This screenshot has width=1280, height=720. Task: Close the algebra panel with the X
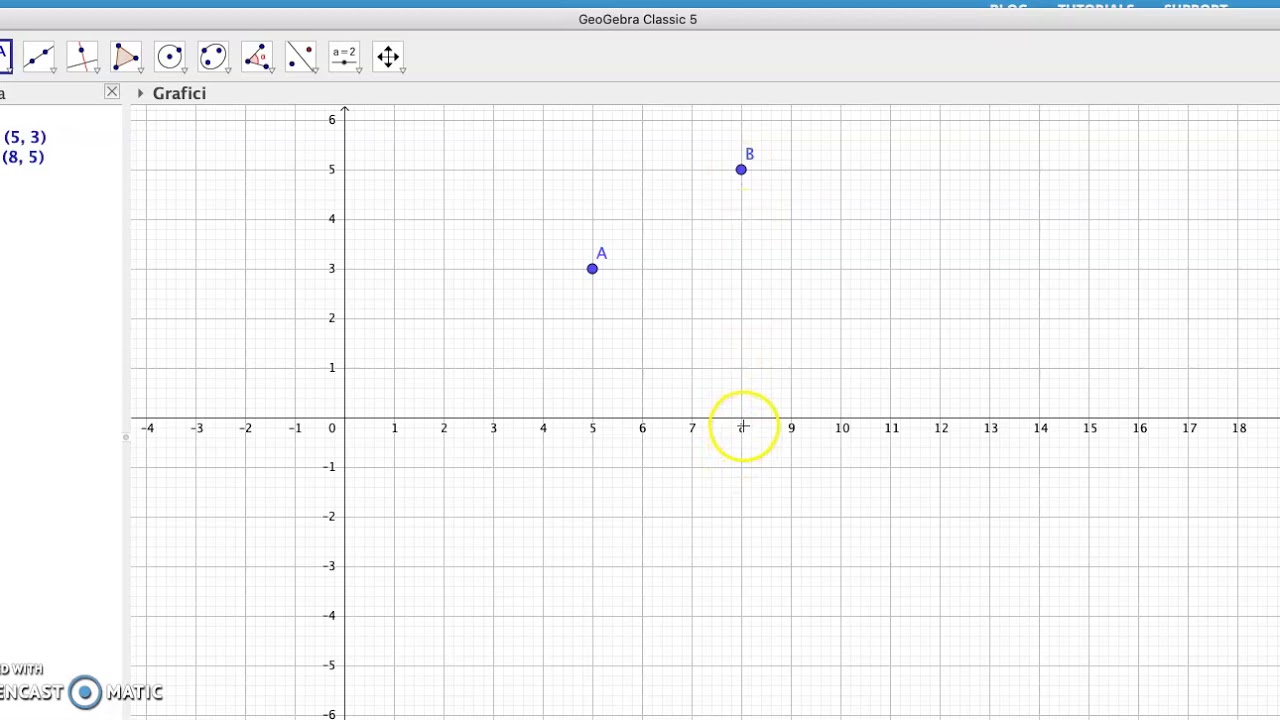click(112, 92)
